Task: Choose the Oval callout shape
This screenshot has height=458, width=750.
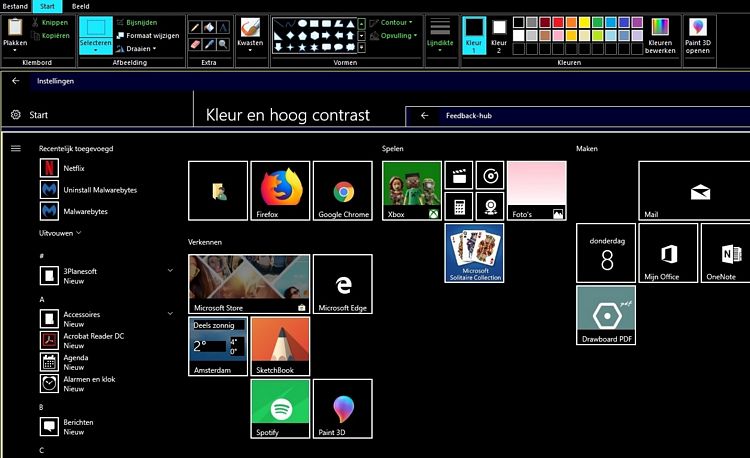Action: point(339,47)
